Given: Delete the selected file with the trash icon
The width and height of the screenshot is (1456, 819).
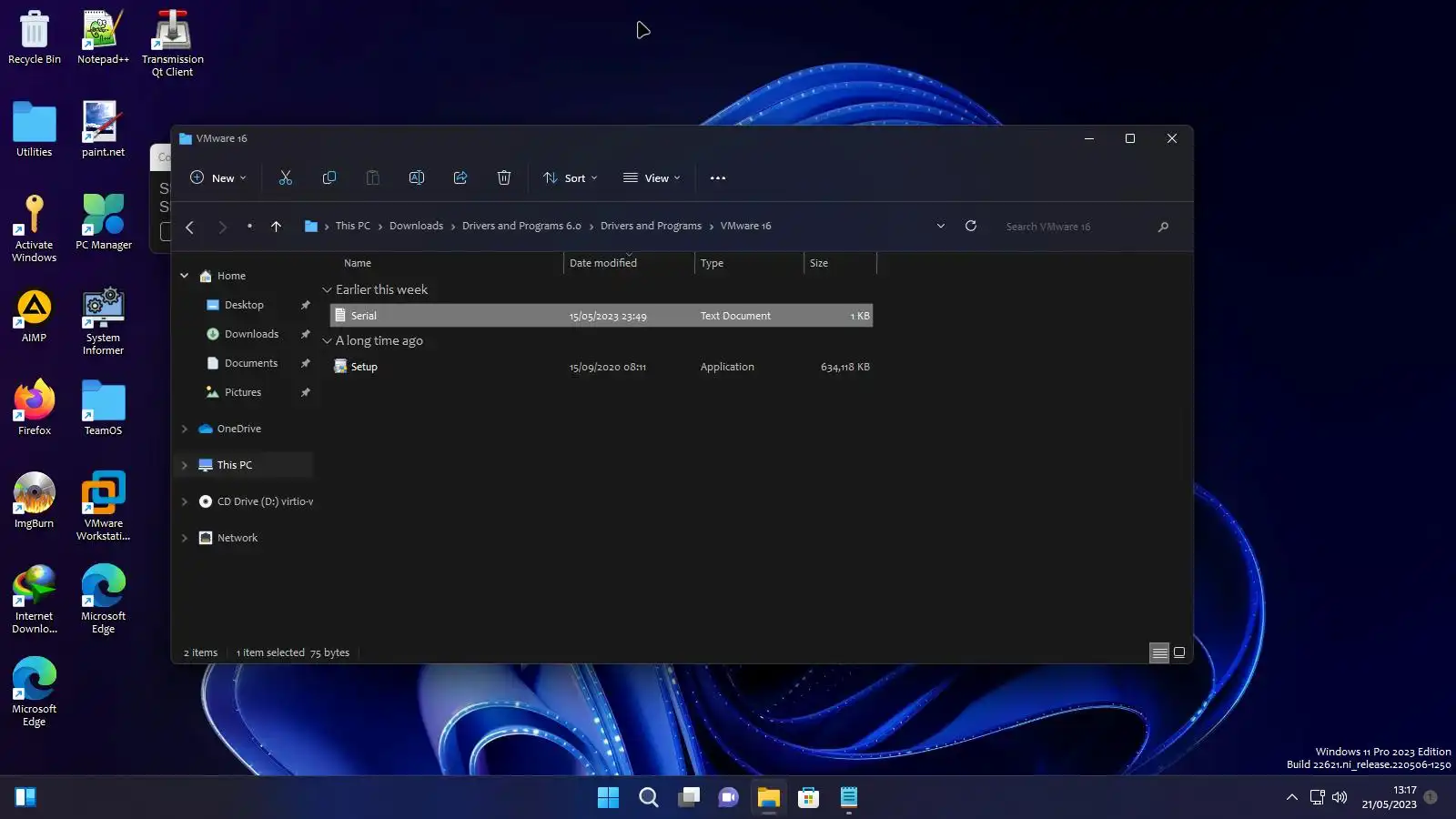Looking at the screenshot, I should point(504,178).
